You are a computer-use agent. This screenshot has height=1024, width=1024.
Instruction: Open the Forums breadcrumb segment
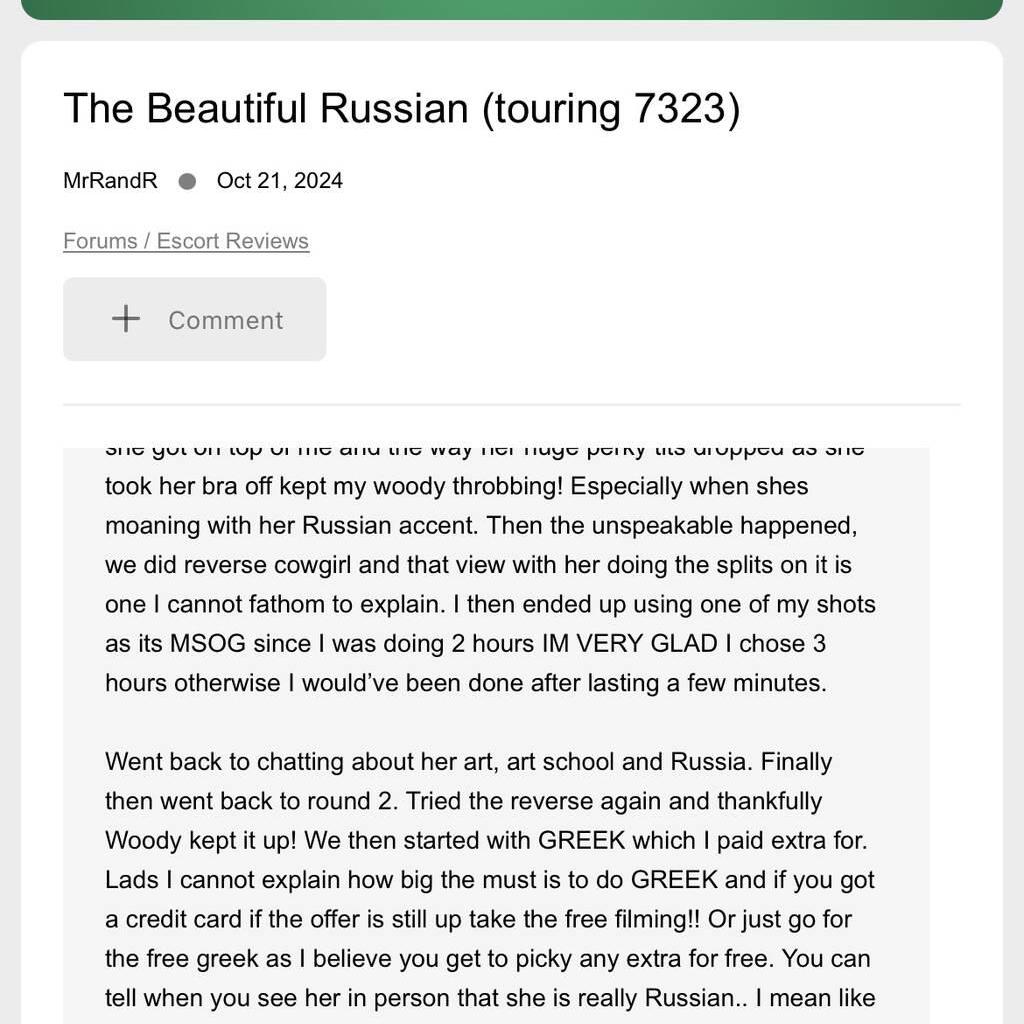click(x=100, y=241)
